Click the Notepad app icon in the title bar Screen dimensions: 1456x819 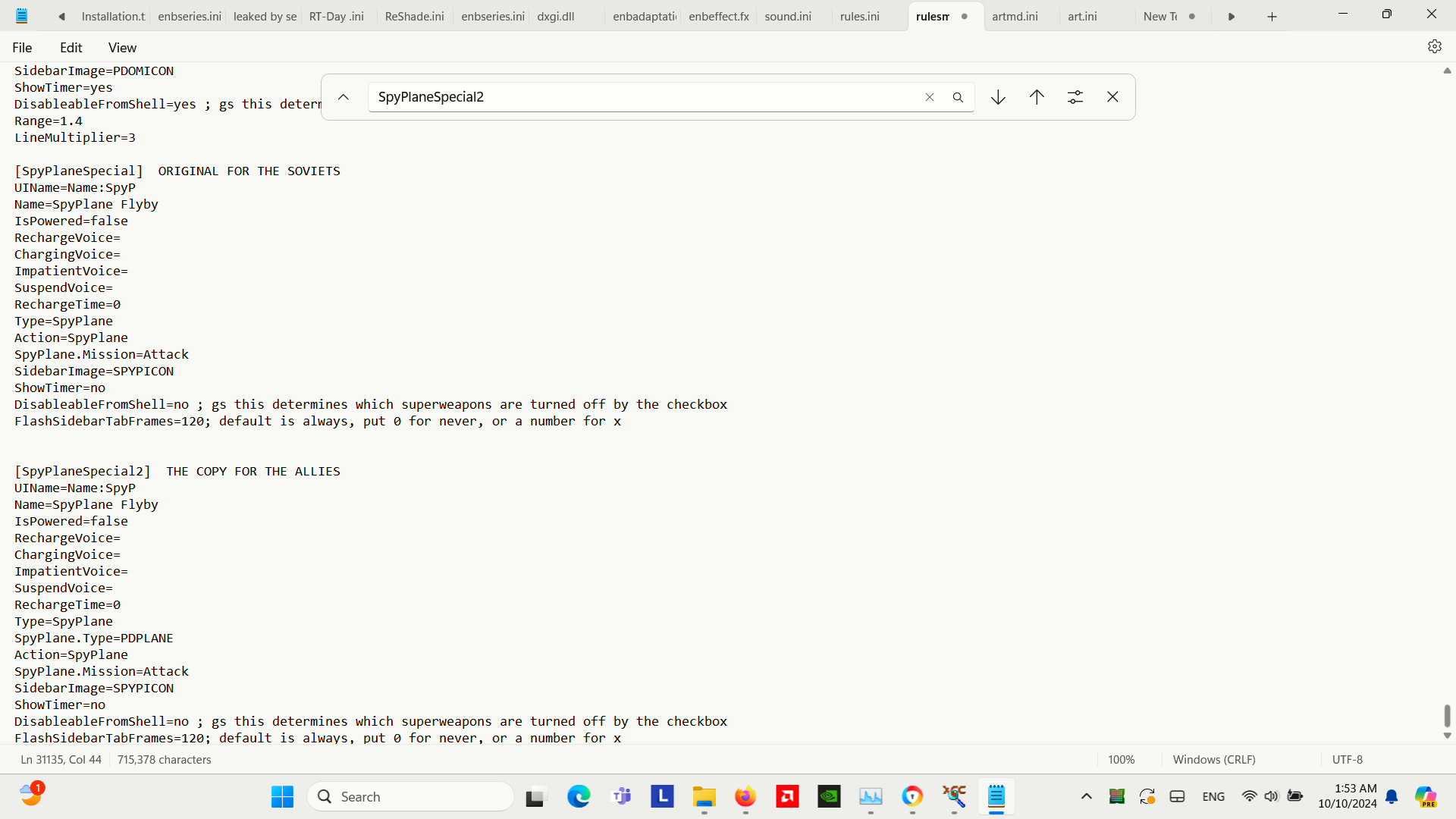[x=22, y=15]
